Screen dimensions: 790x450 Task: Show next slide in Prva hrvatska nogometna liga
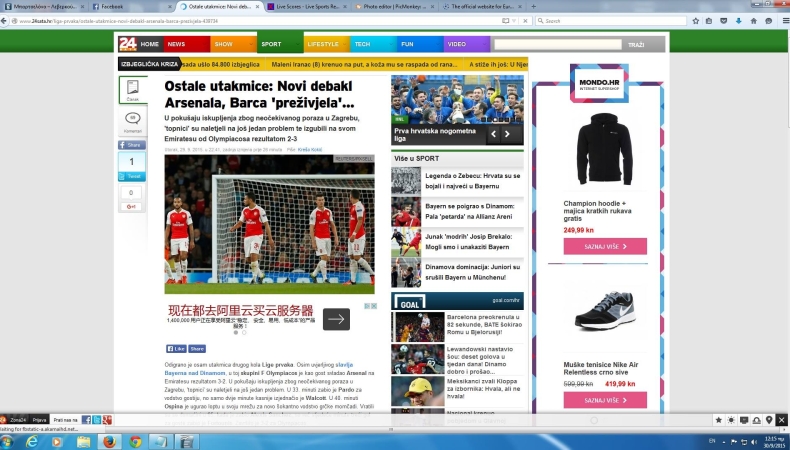pos(507,134)
